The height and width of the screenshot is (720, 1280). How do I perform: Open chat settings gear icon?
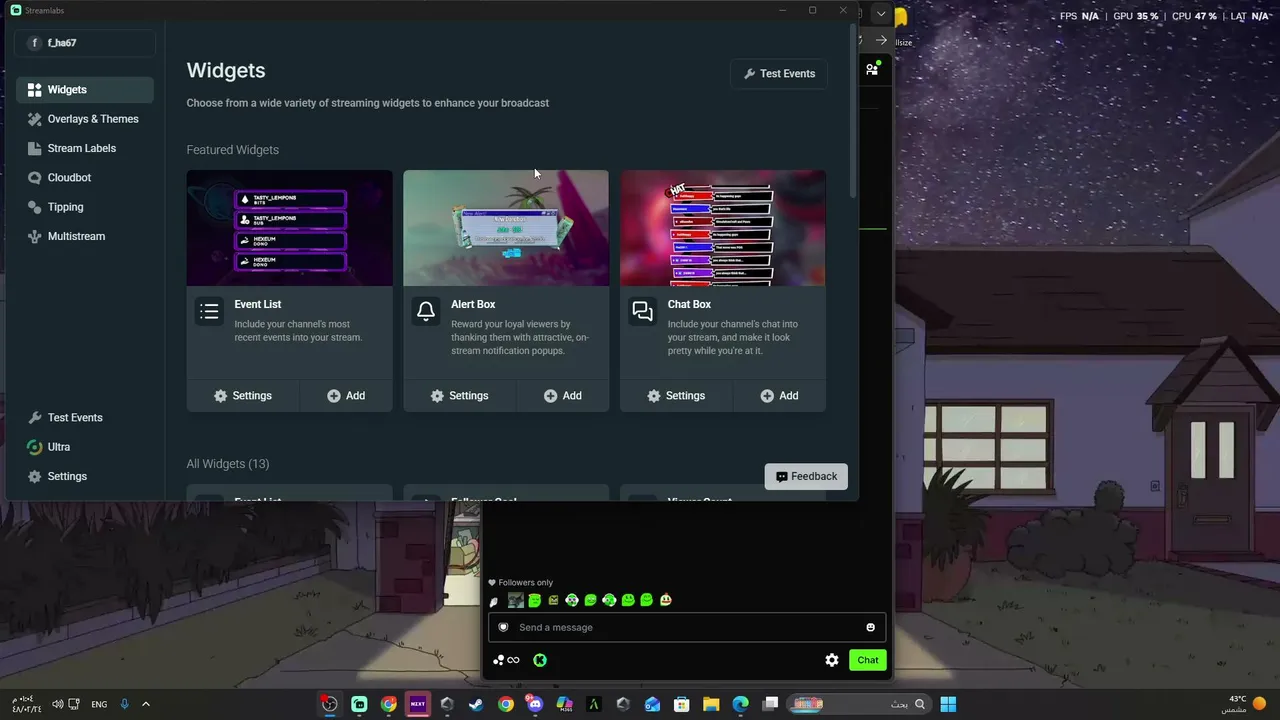832,660
